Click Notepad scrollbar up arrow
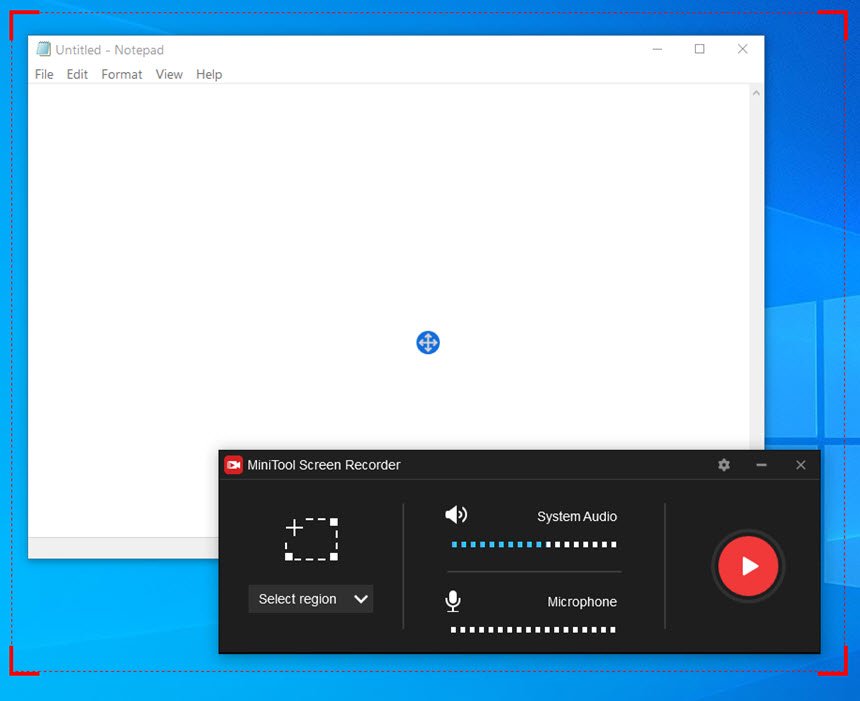 (756, 93)
